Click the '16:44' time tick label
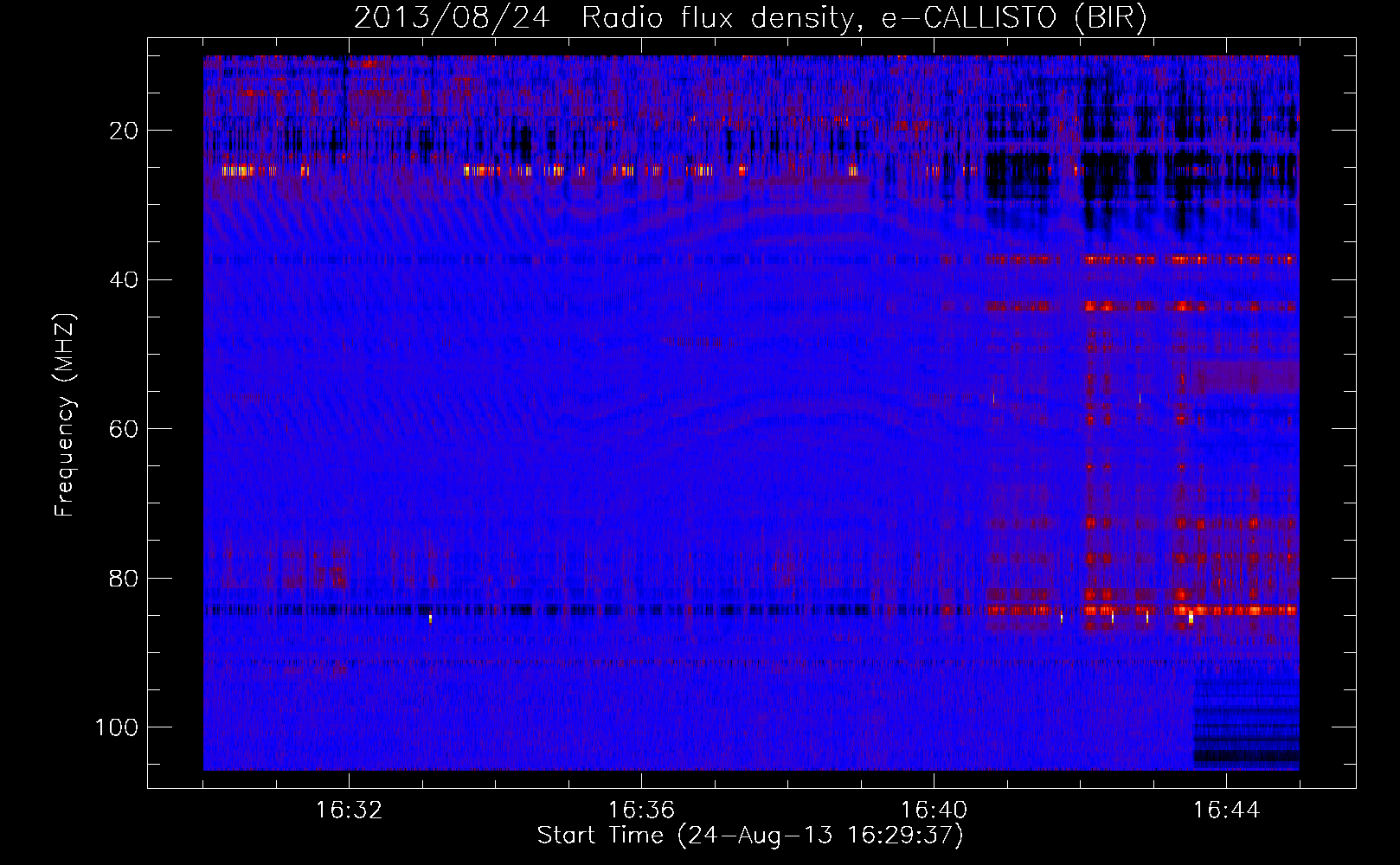1400x865 pixels. point(1226,811)
